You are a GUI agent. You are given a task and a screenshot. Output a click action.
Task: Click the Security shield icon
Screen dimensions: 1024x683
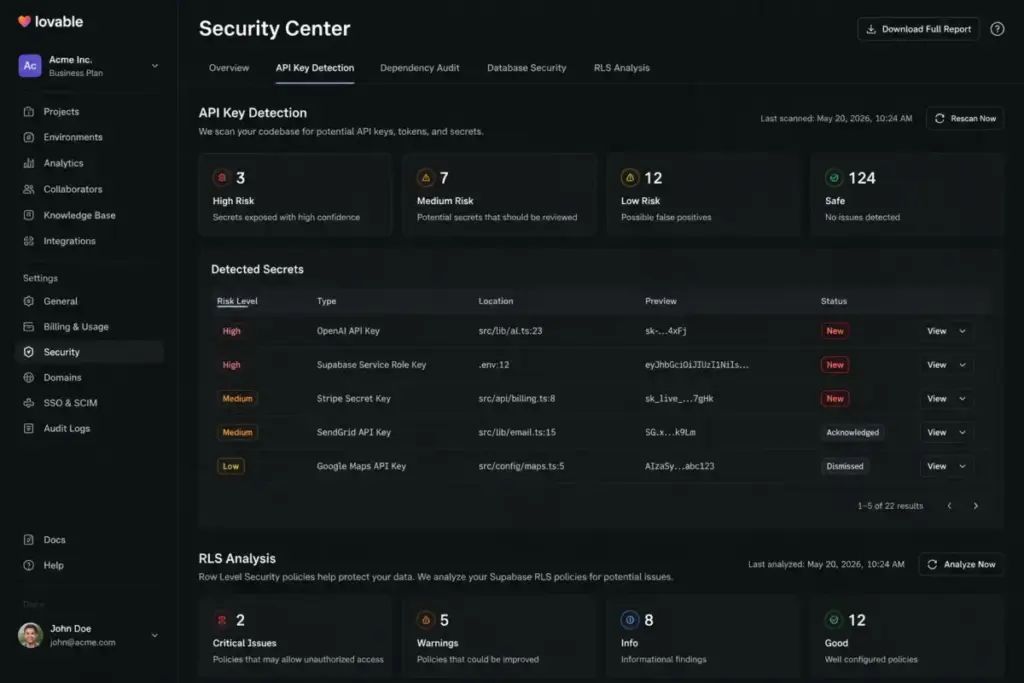click(x=29, y=352)
